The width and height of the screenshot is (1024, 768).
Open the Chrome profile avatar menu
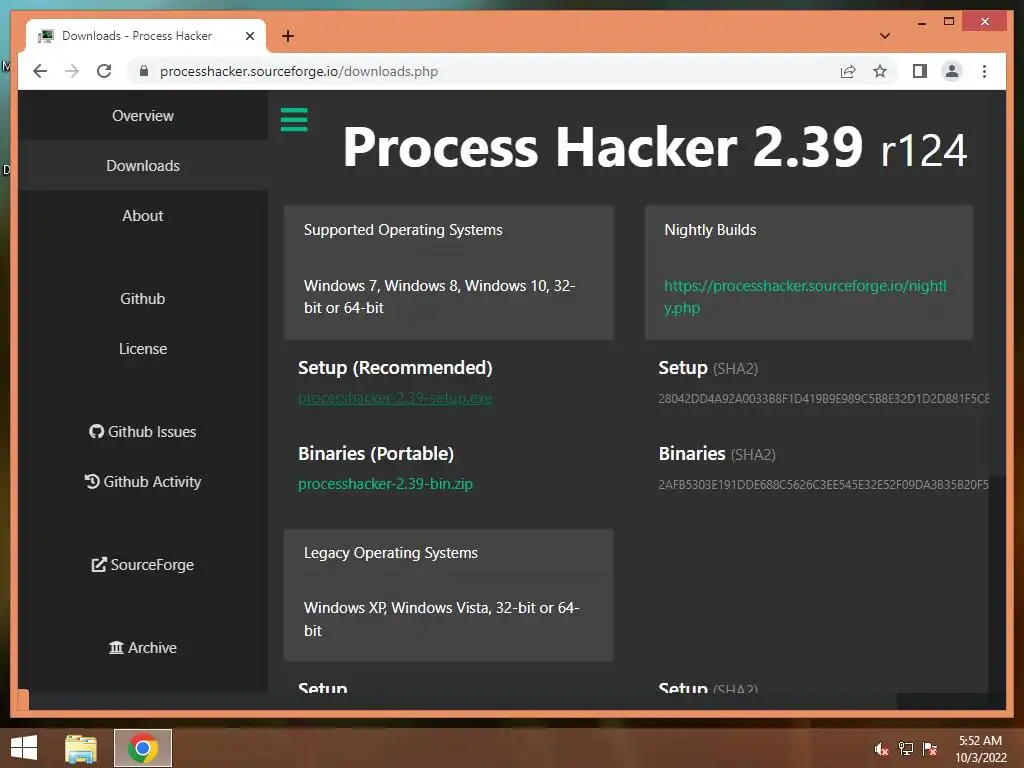click(x=952, y=71)
